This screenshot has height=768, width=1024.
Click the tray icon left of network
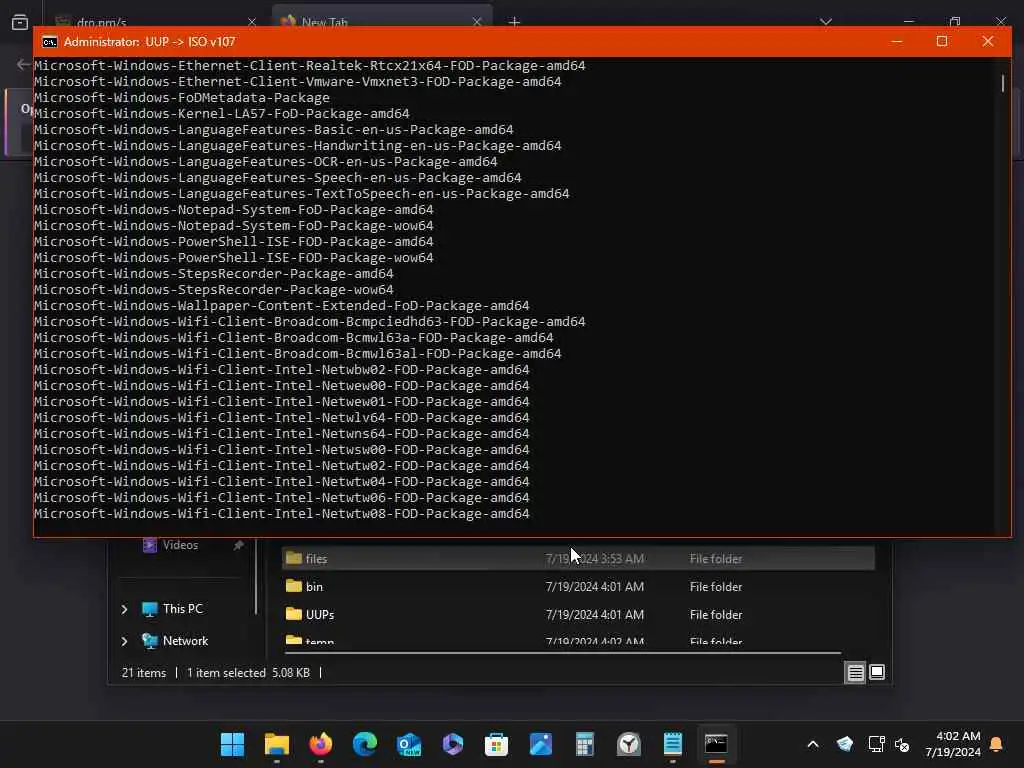point(844,744)
